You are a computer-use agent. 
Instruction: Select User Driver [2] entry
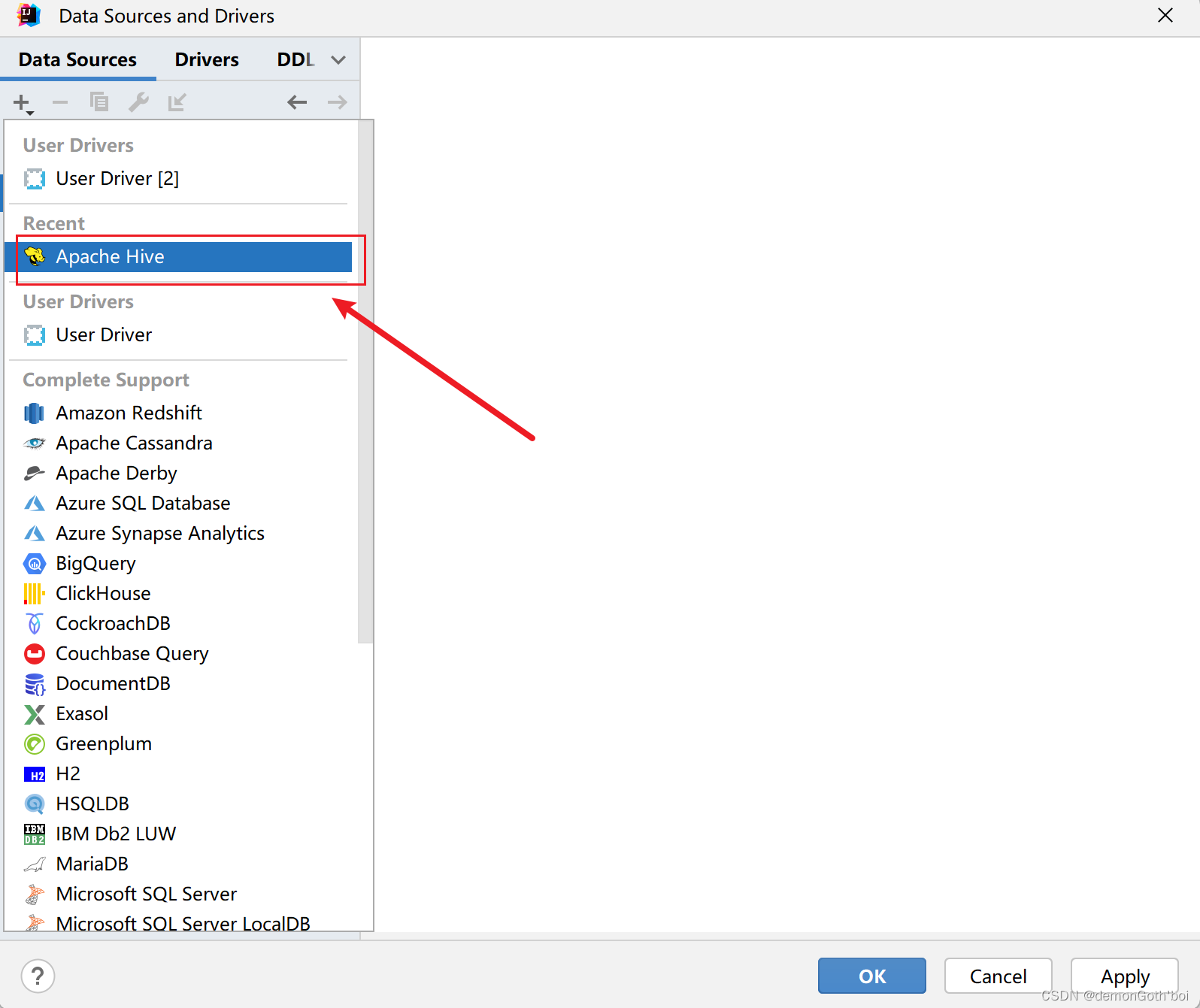(178, 178)
